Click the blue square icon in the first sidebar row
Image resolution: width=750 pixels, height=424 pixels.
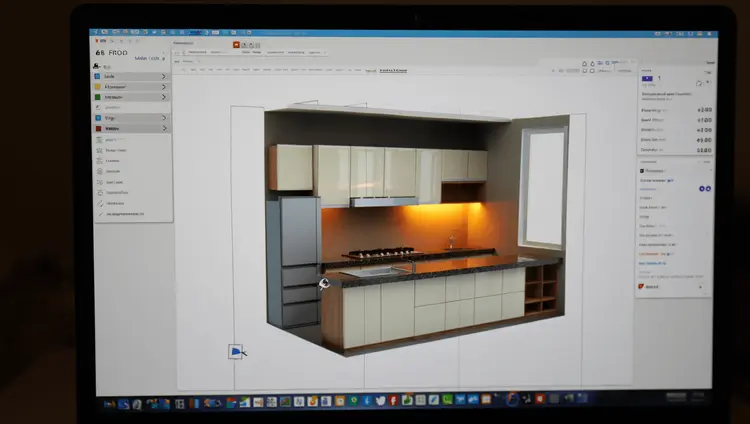(x=98, y=76)
